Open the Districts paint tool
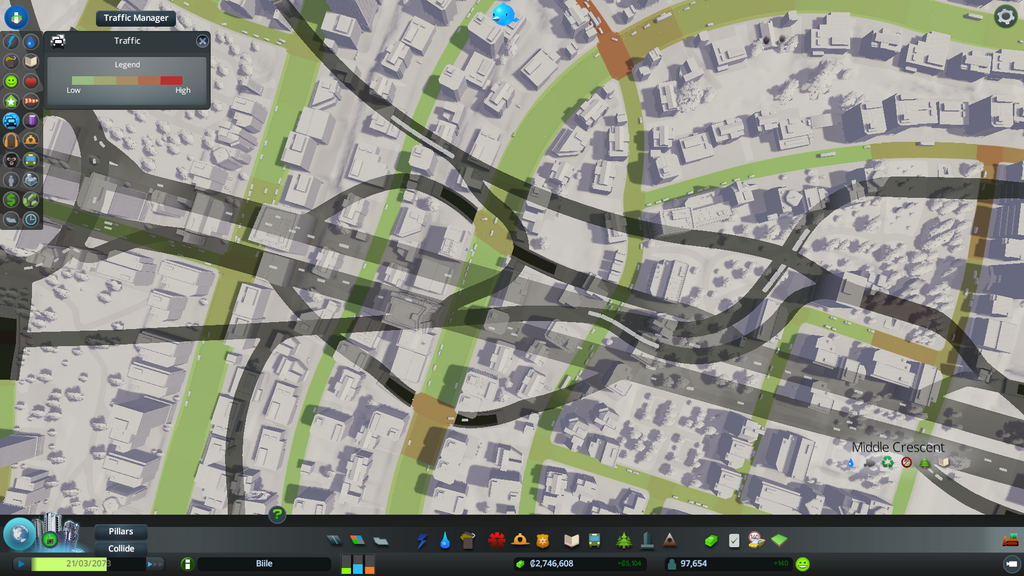Viewport: 1024px width, 576px height. point(381,540)
